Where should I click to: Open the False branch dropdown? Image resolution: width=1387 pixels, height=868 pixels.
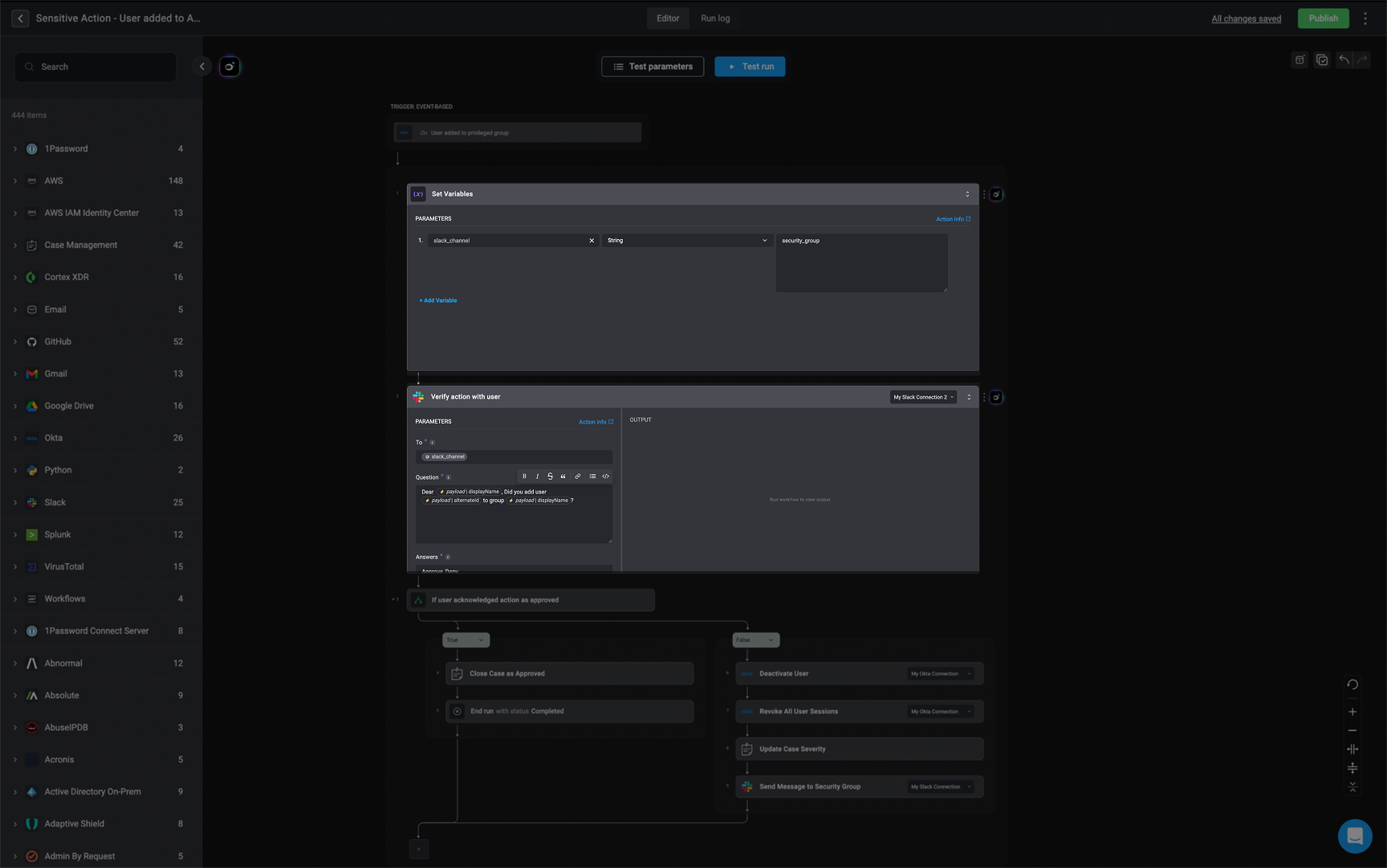click(755, 640)
